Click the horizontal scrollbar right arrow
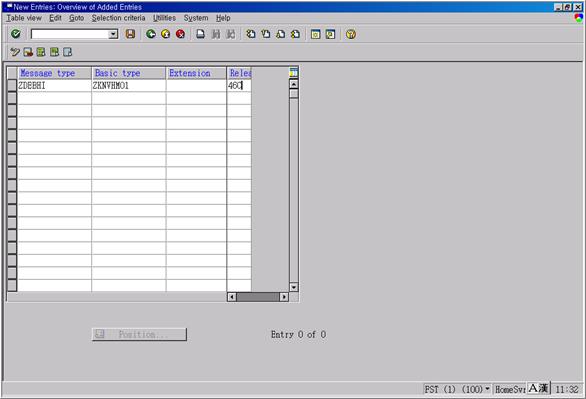This screenshot has width=586, height=399. pos(284,297)
